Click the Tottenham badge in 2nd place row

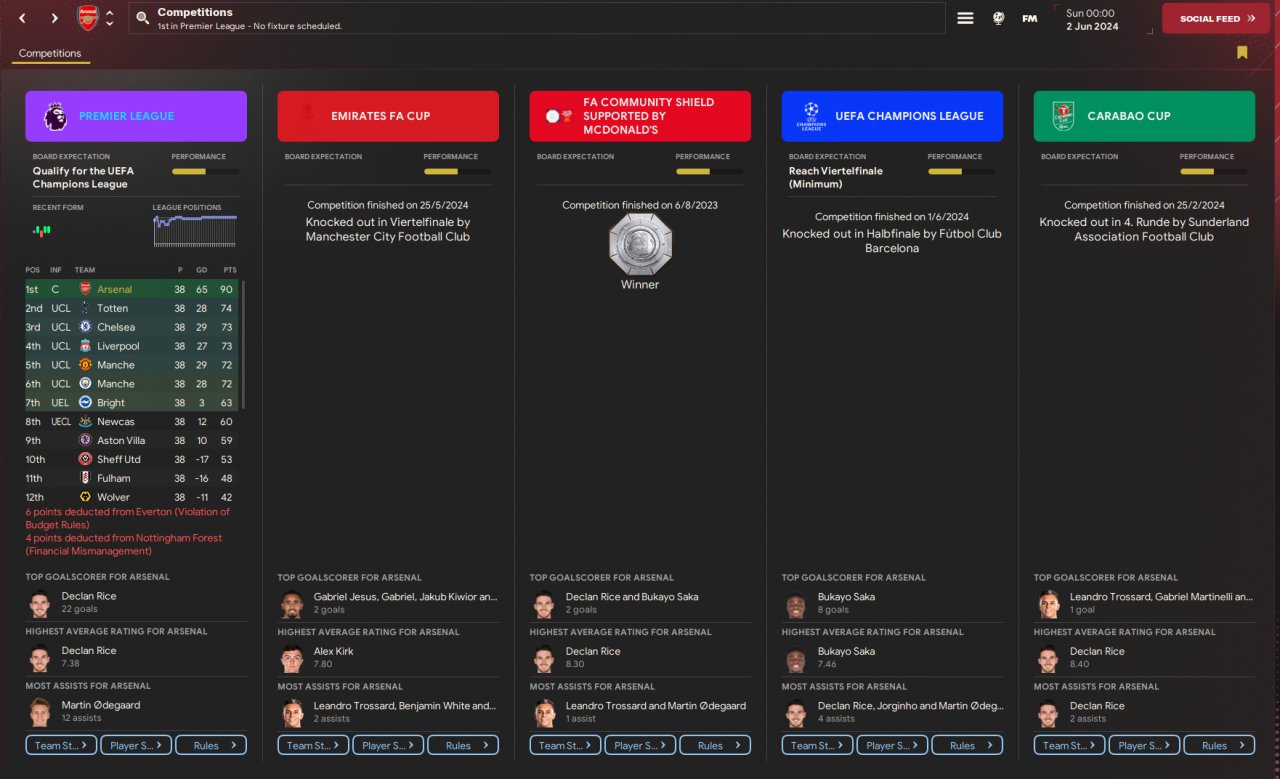[85, 308]
